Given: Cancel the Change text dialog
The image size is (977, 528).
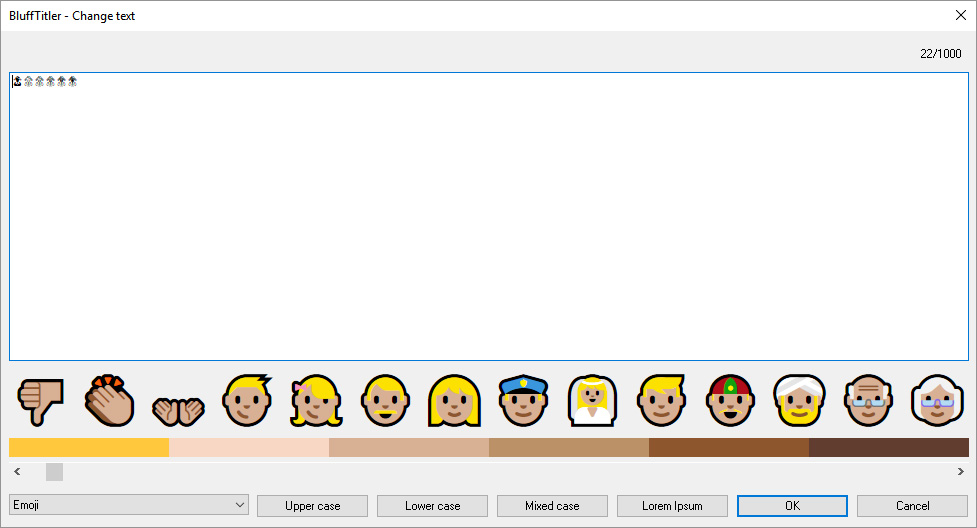Looking at the screenshot, I should click(x=912, y=506).
